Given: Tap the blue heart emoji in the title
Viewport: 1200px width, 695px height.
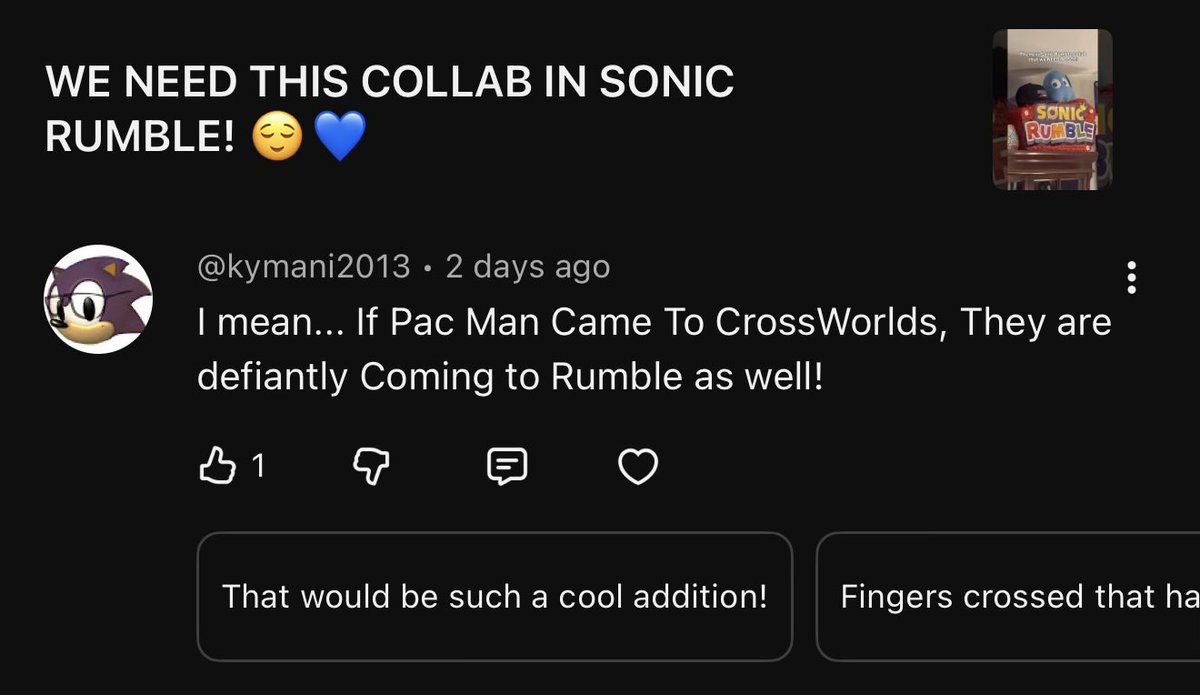Looking at the screenshot, I should click(x=341, y=137).
